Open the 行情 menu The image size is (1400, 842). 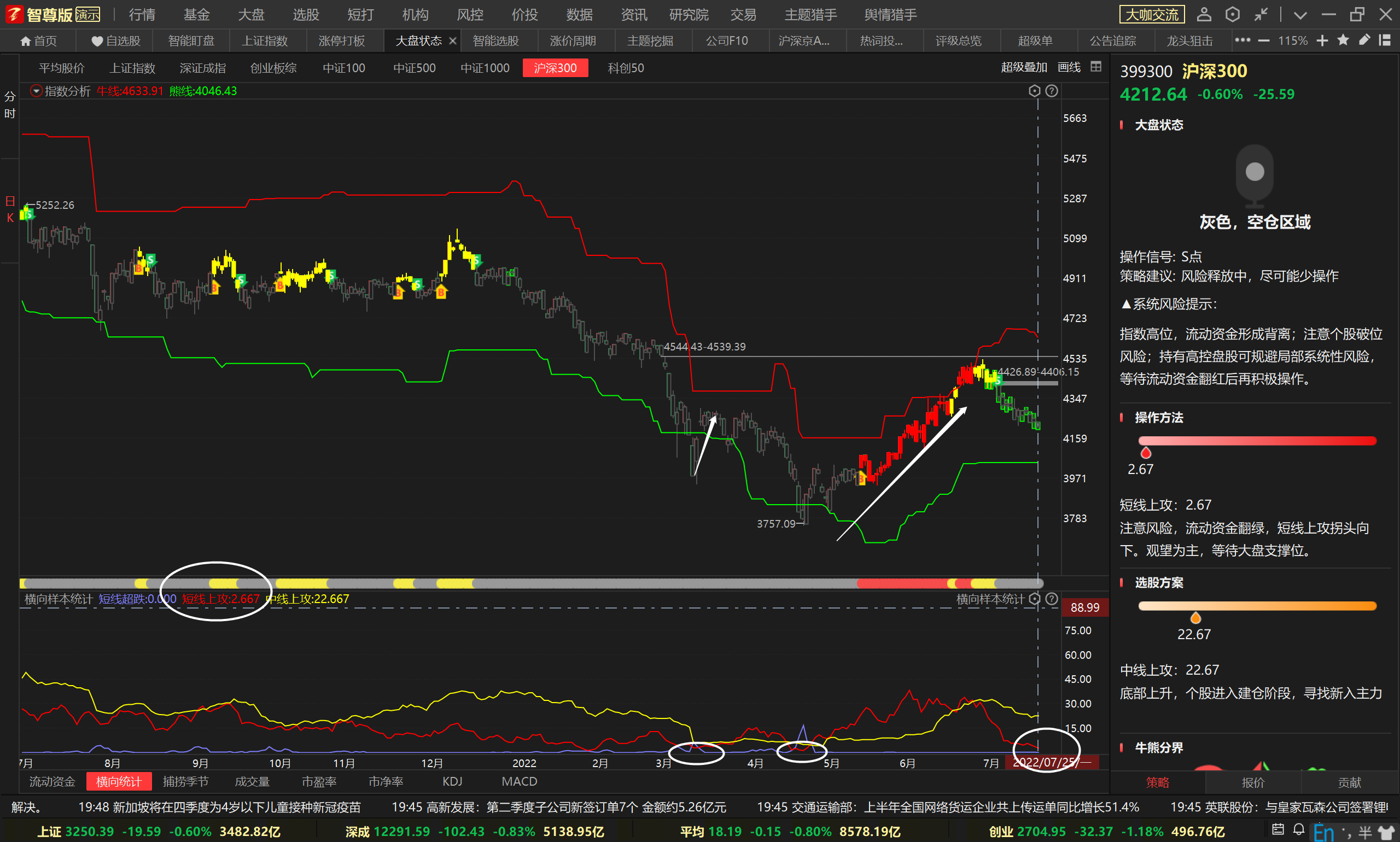click(141, 14)
